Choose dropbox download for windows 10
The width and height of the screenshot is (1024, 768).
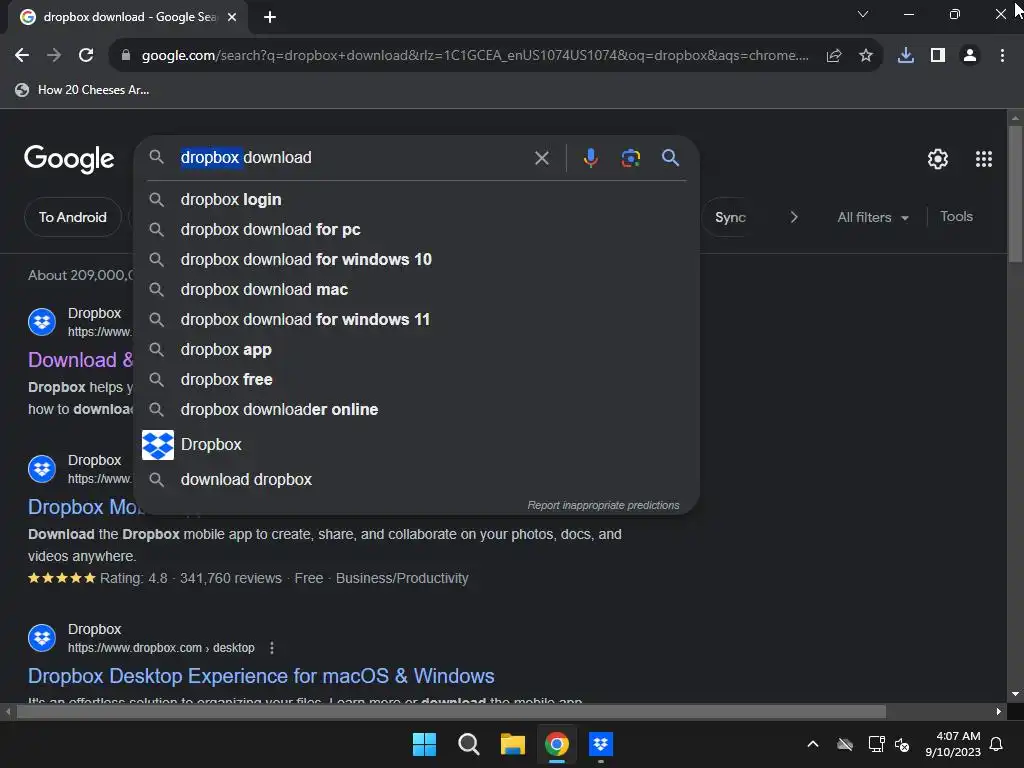tap(417, 260)
